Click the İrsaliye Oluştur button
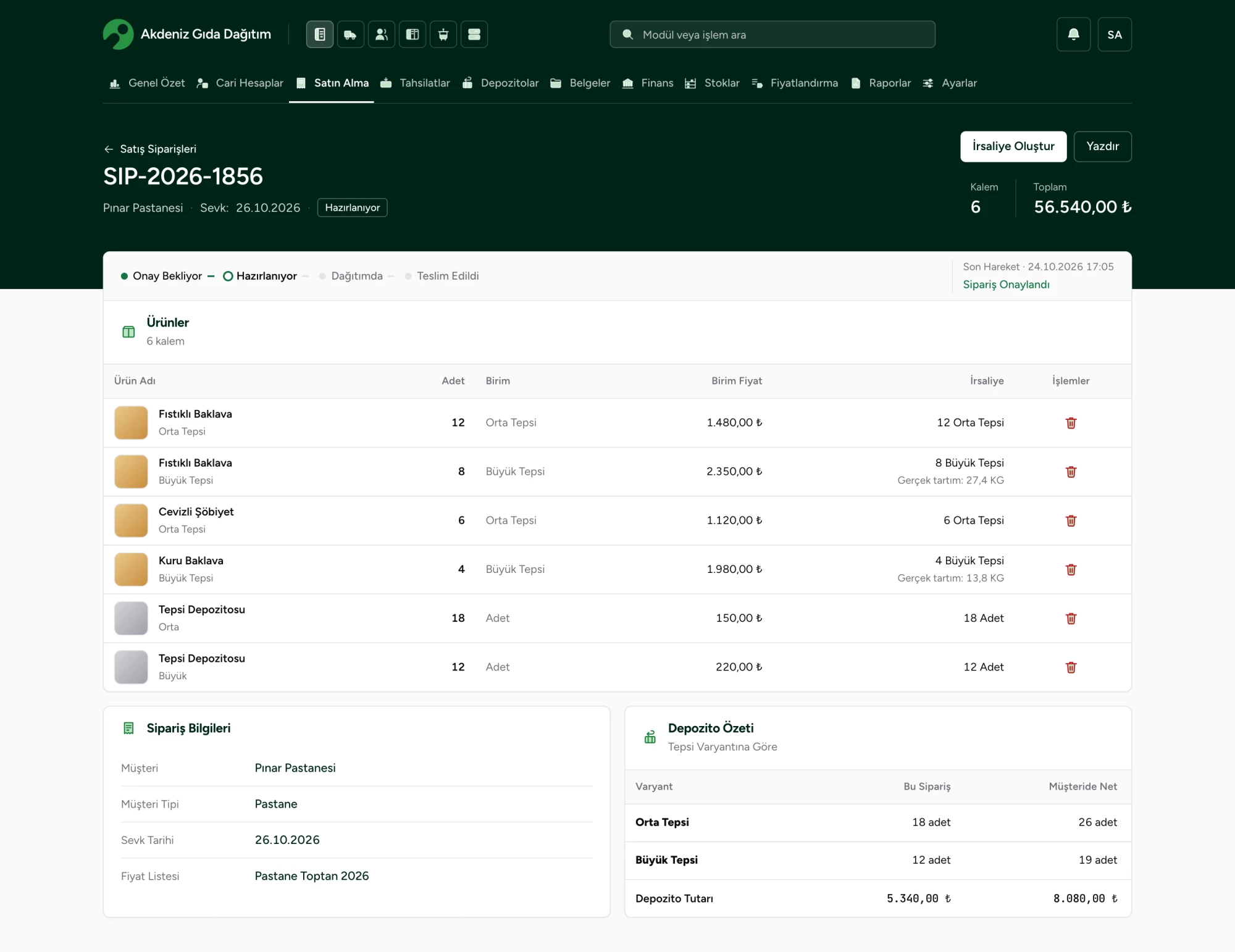The width and height of the screenshot is (1235, 952). 1013,146
